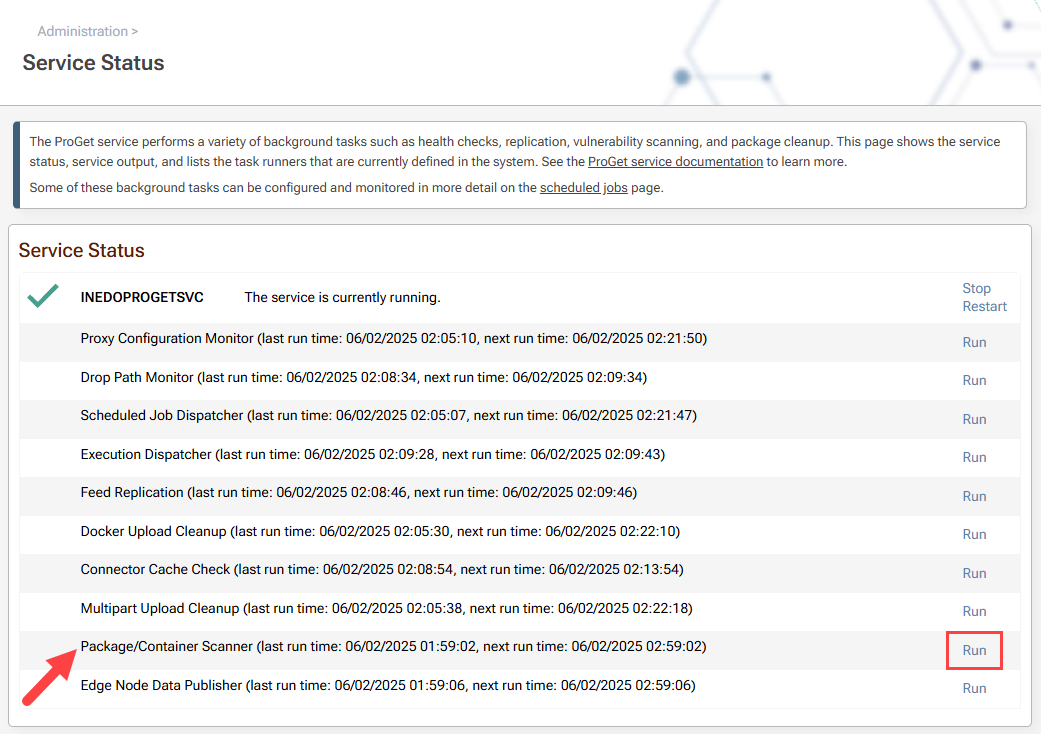The image size is (1041, 734).
Task: Open the scheduled jobs page link
Action: pos(584,188)
